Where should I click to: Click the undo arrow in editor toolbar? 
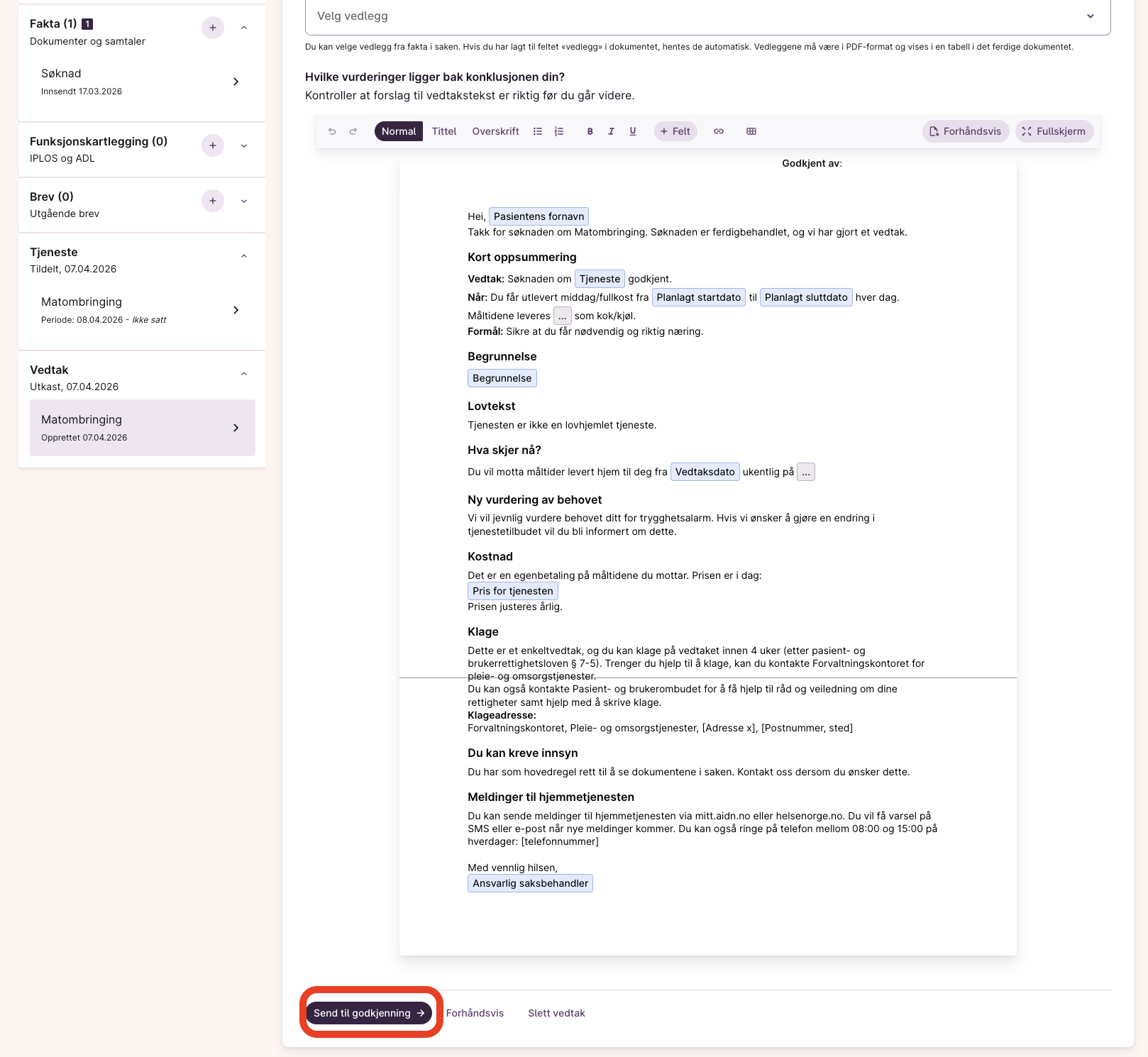(x=332, y=131)
